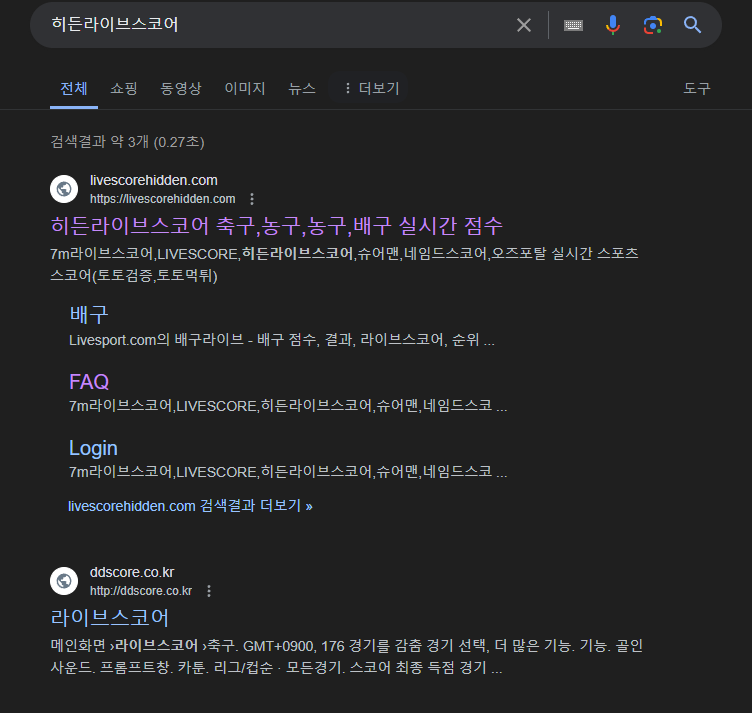Expand the 더보기 search filter menu
752x713 pixels.
(370, 88)
